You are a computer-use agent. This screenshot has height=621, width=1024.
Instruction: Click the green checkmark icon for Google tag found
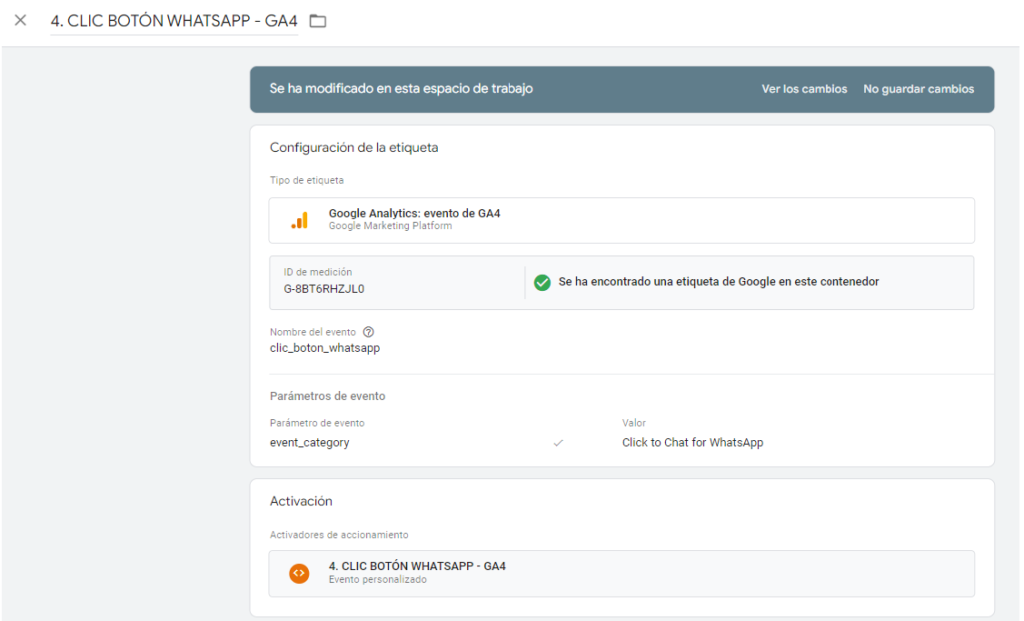[x=542, y=282]
